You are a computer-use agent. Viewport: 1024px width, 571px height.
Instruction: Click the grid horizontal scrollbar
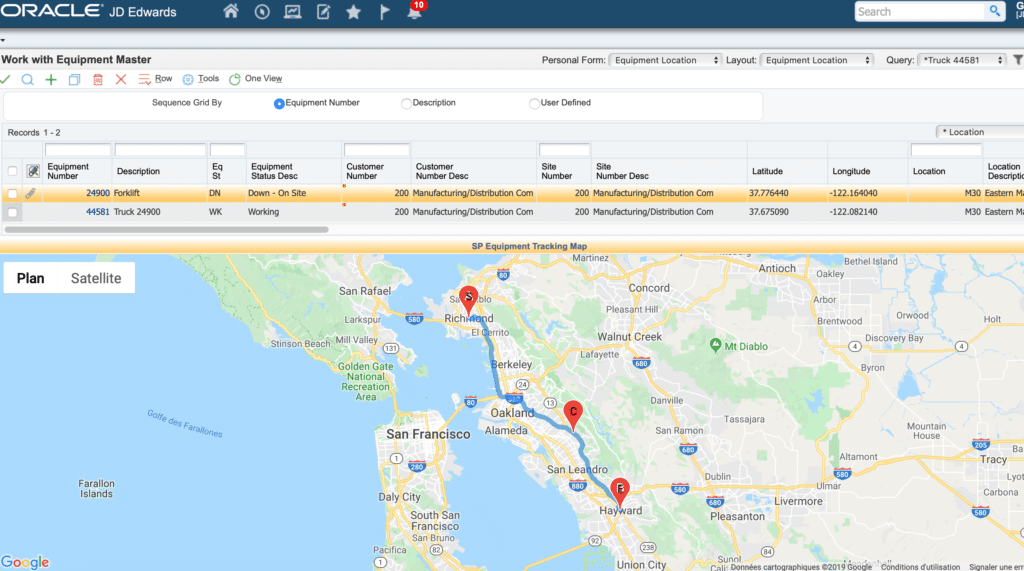[166, 229]
